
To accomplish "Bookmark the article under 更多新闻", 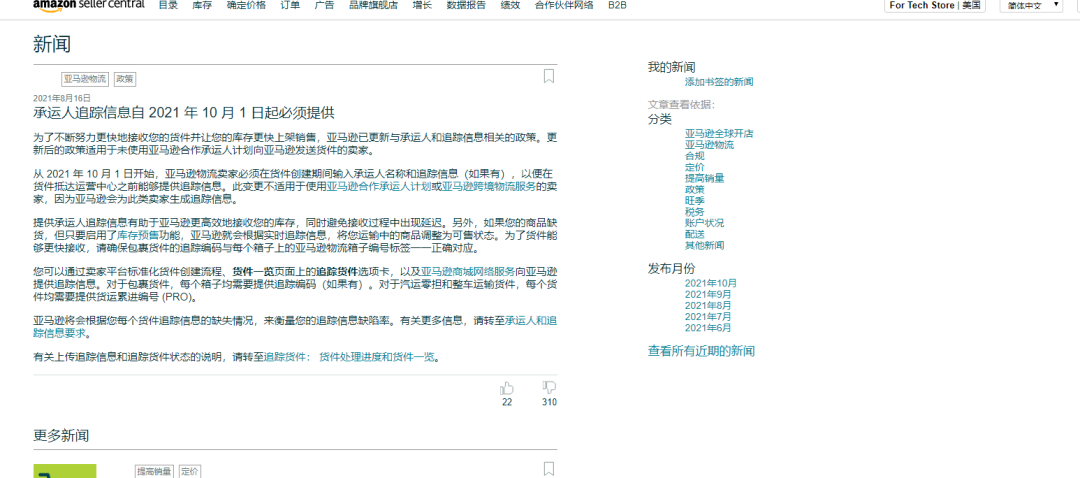I will (x=548, y=469).
